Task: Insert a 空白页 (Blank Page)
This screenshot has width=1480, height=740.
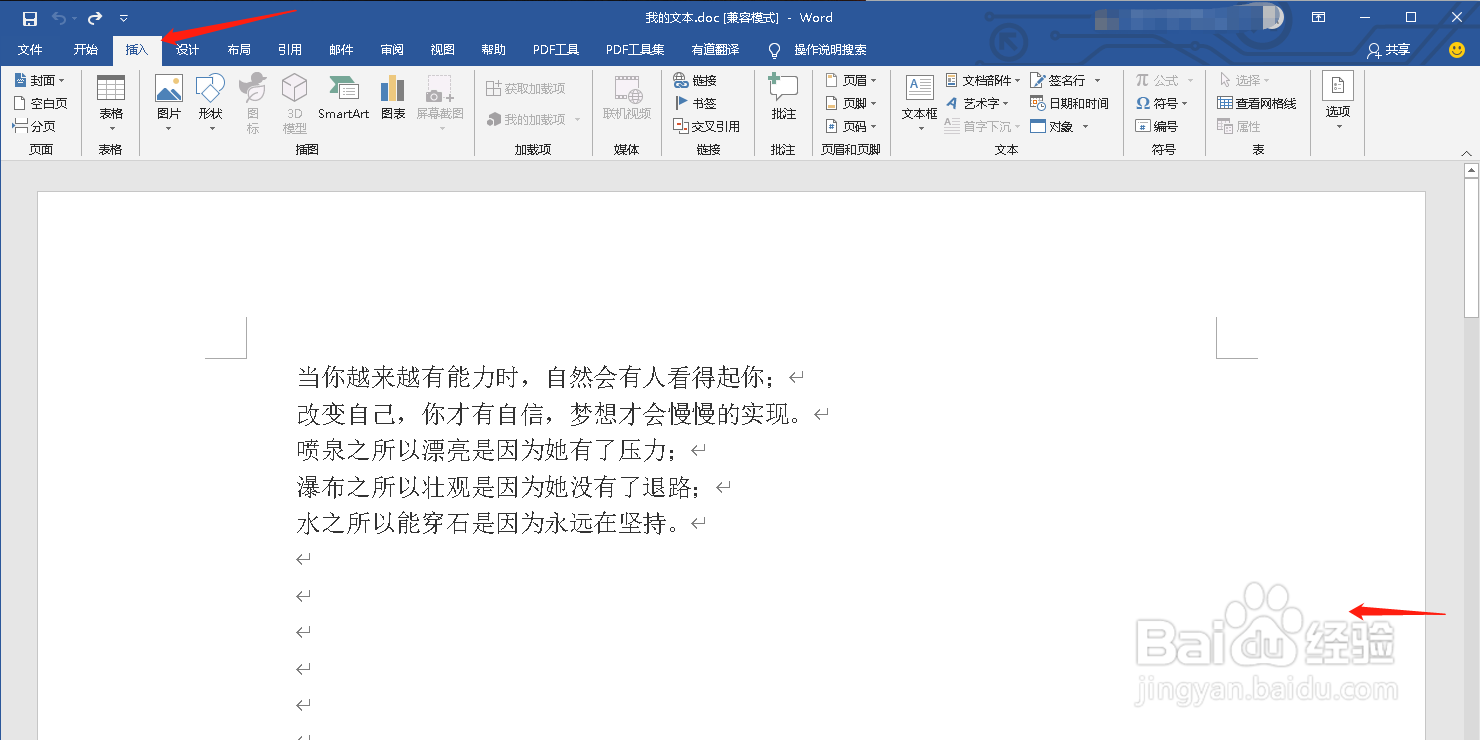Action: [x=41, y=103]
